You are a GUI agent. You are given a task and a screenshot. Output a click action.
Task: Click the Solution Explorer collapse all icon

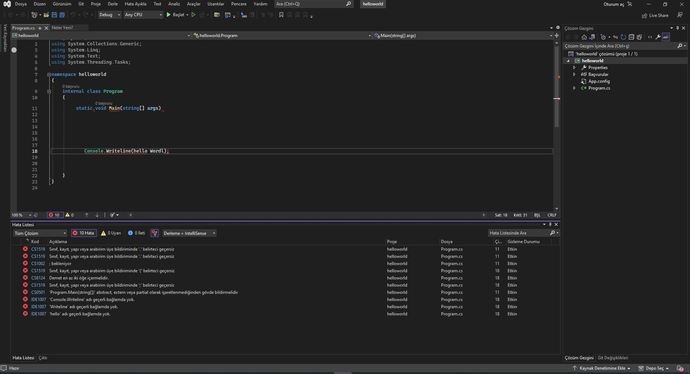click(x=631, y=37)
